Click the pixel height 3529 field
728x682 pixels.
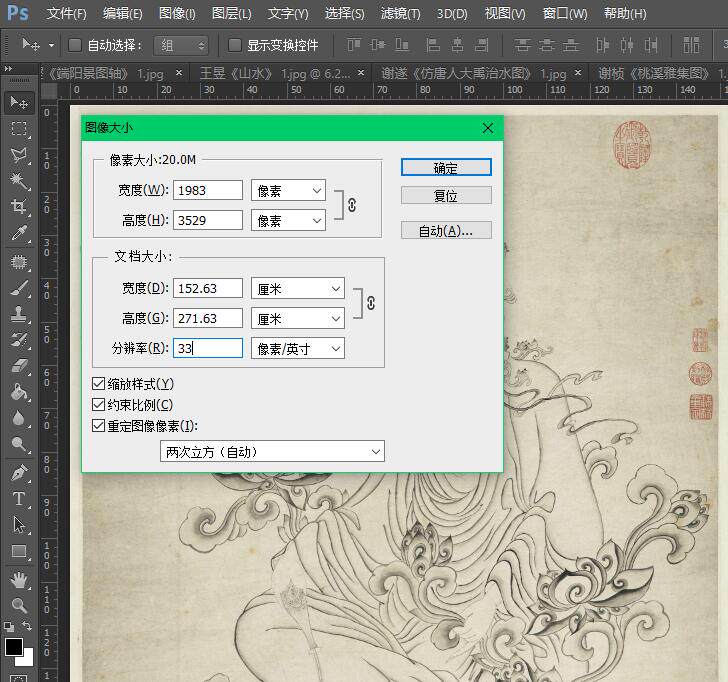[208, 220]
